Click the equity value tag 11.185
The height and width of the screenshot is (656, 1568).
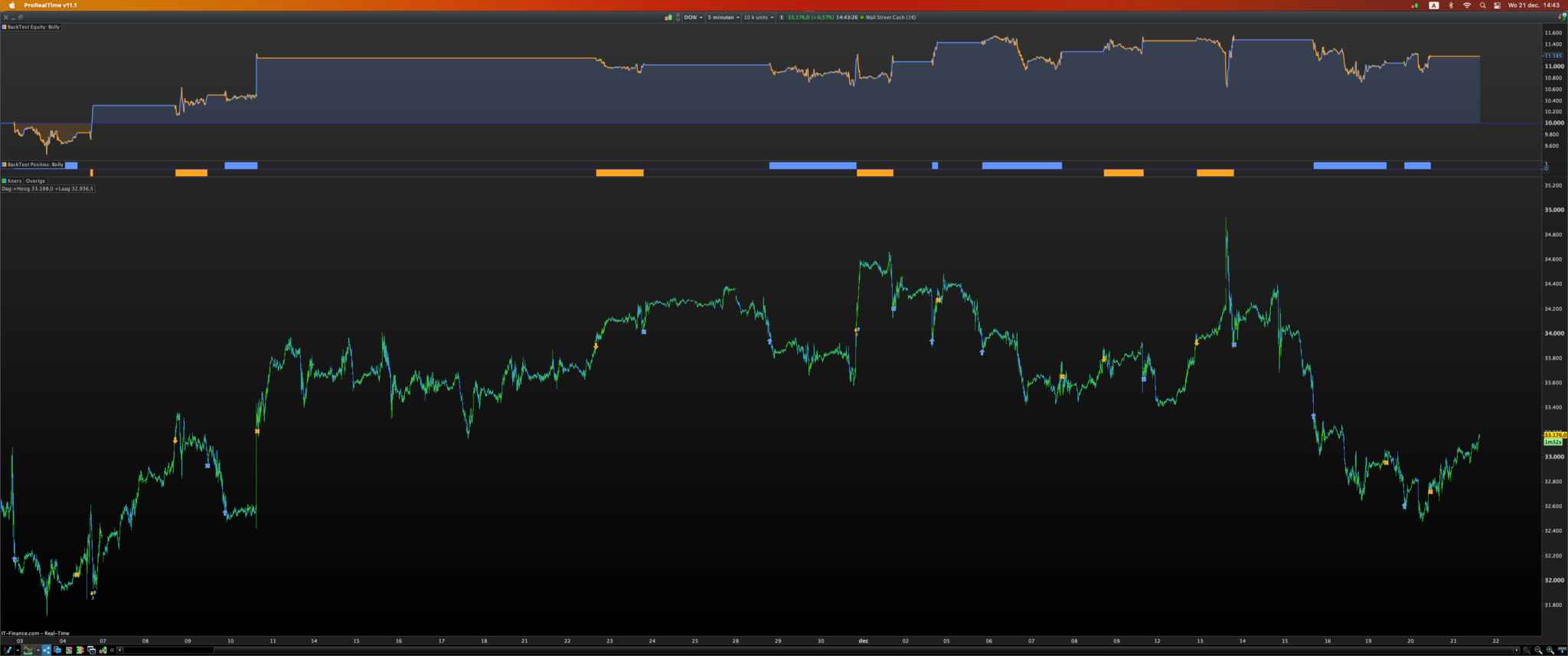pos(1553,56)
